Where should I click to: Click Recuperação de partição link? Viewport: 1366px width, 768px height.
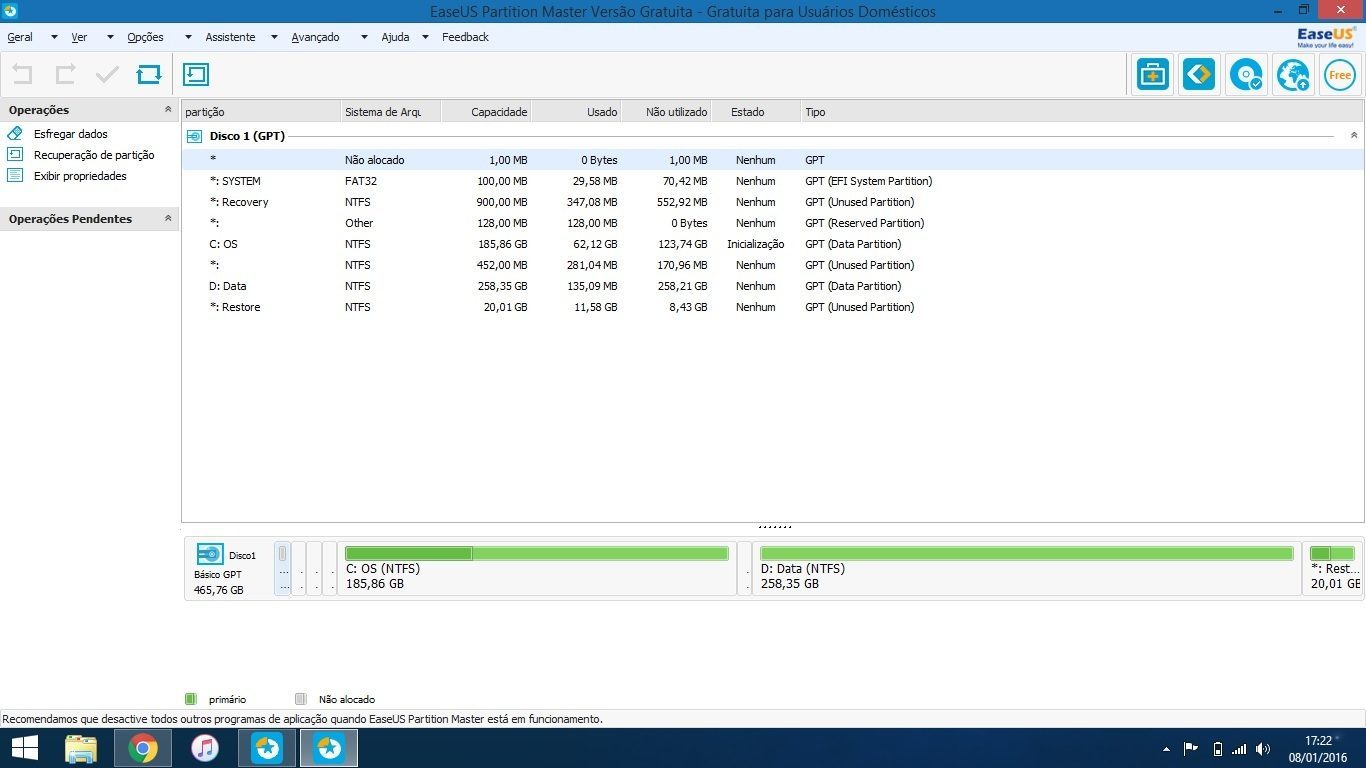click(x=94, y=155)
